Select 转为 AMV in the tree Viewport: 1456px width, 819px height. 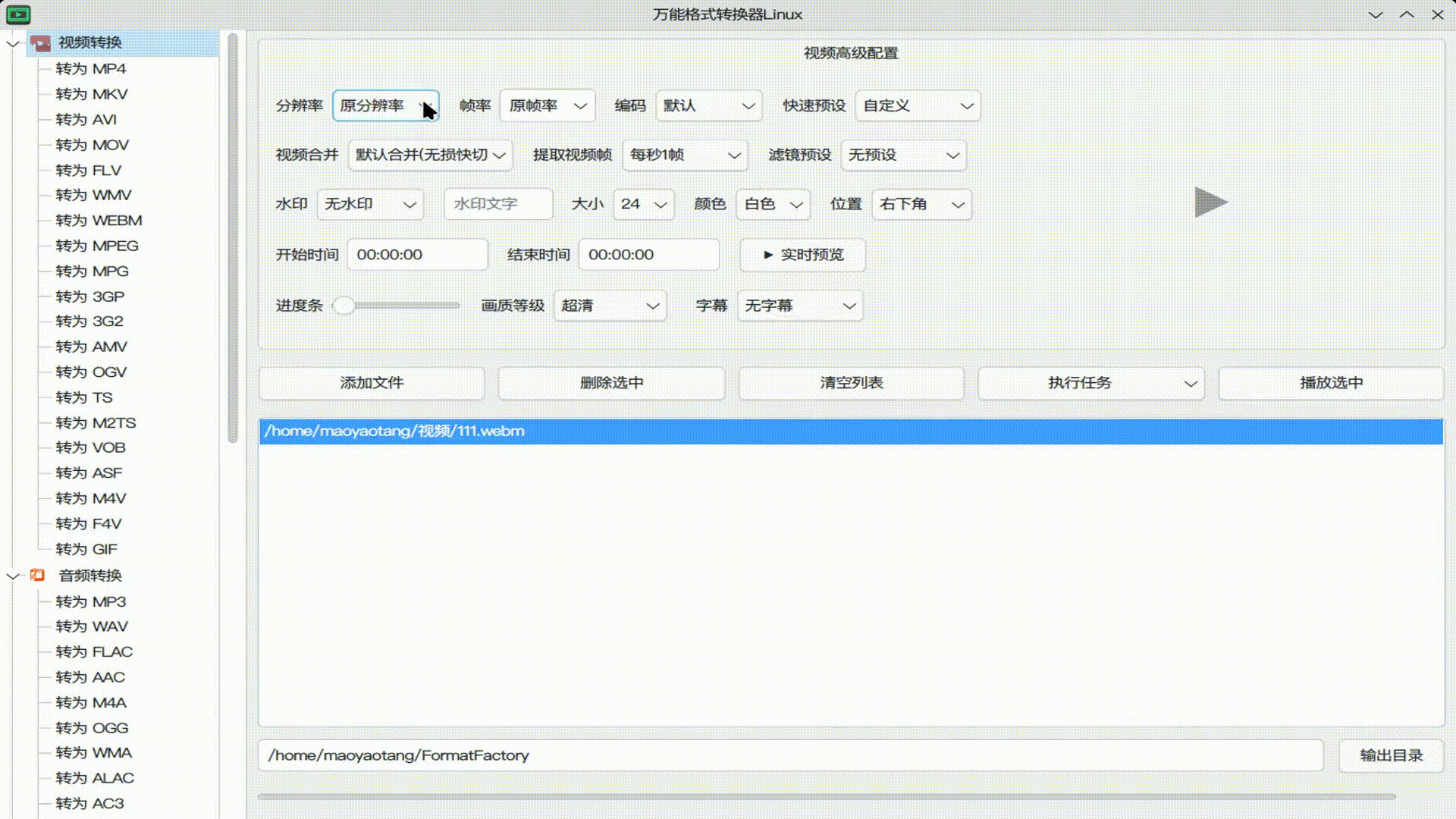click(91, 347)
